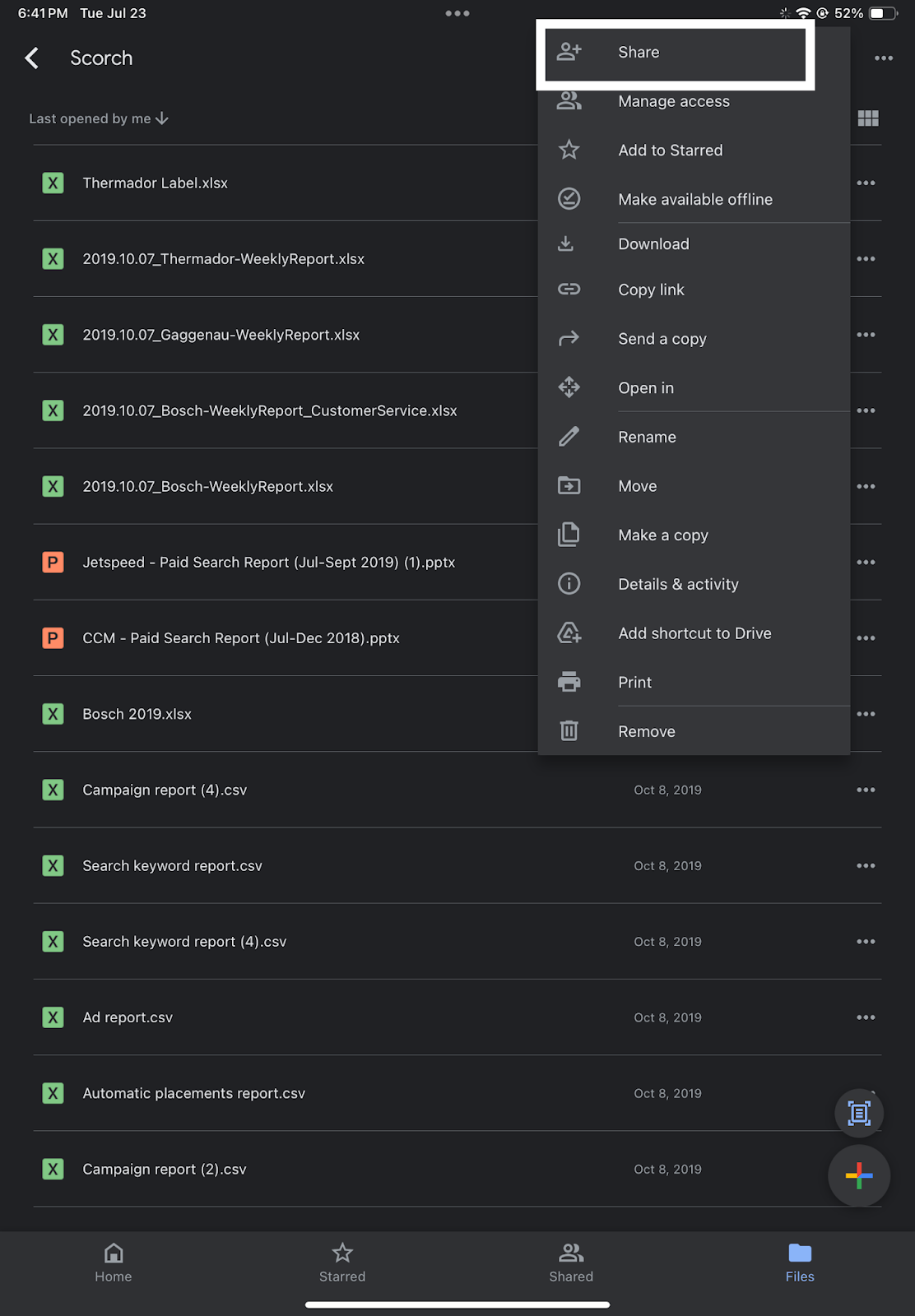Open more options for Search keyword report.csv
The image size is (915, 1316).
(x=866, y=865)
